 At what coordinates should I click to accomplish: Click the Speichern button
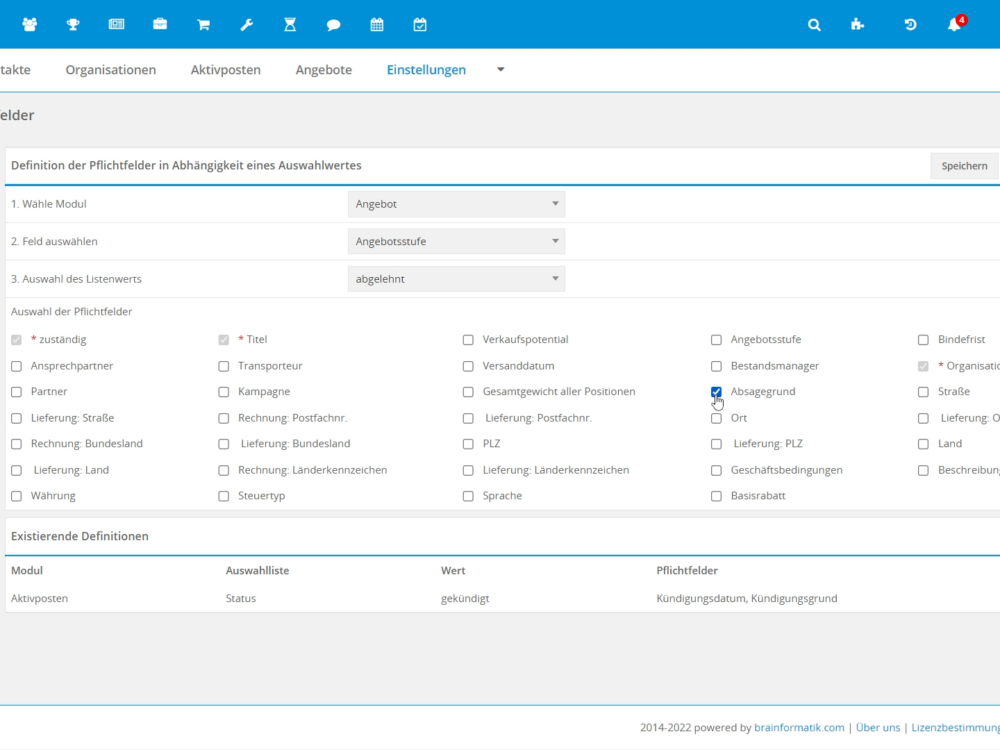pos(964,166)
